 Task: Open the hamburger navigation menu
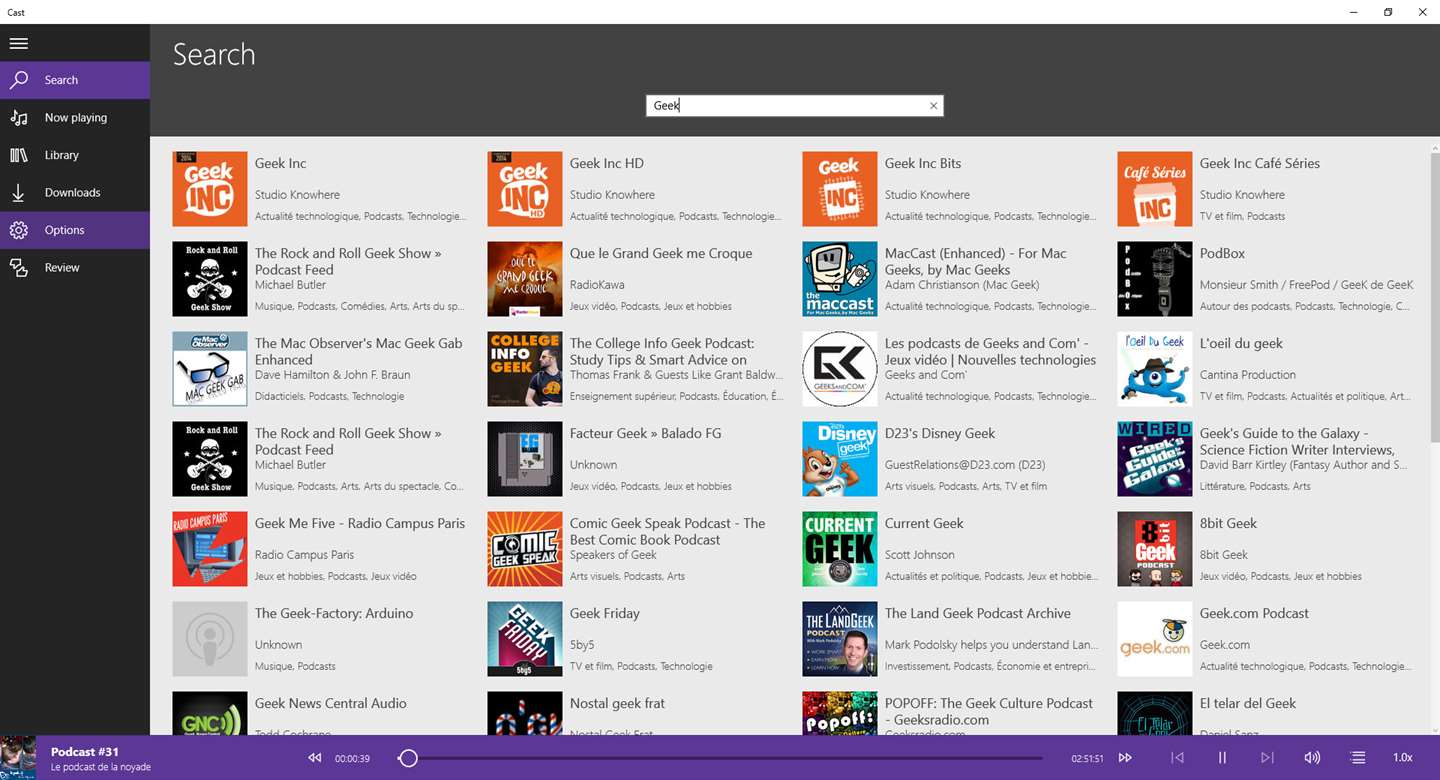pyautogui.click(x=19, y=43)
